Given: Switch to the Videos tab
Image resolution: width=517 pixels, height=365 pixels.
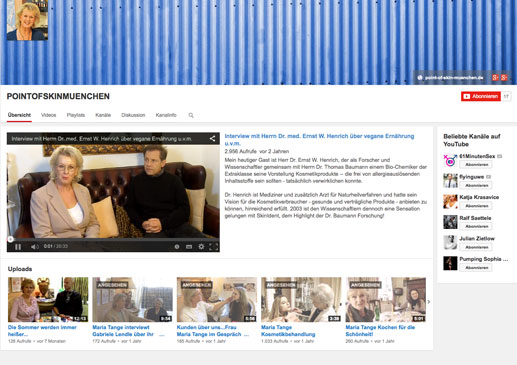Looking at the screenshot, I should tap(49, 115).
